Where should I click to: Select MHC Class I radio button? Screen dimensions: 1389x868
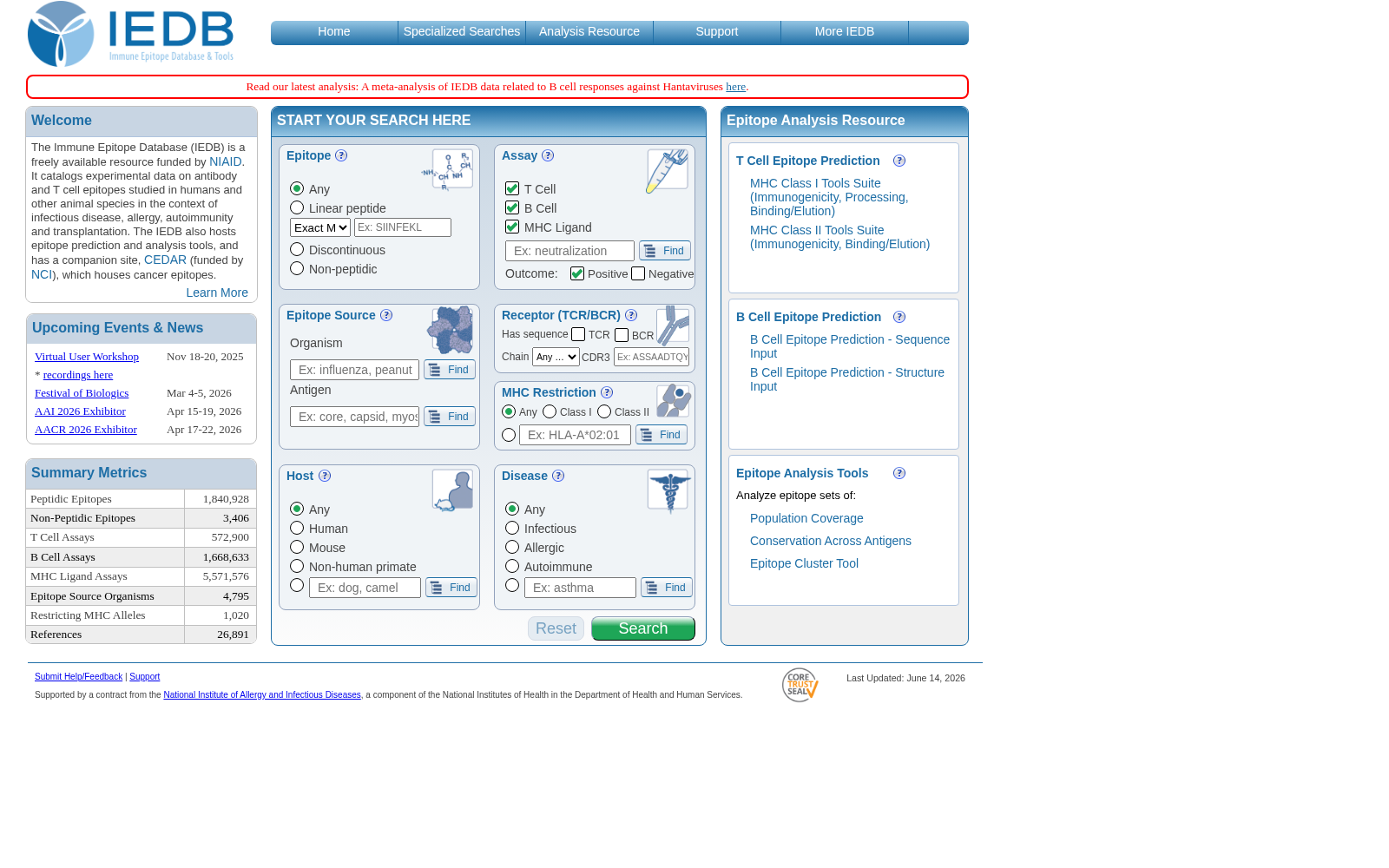pos(550,412)
